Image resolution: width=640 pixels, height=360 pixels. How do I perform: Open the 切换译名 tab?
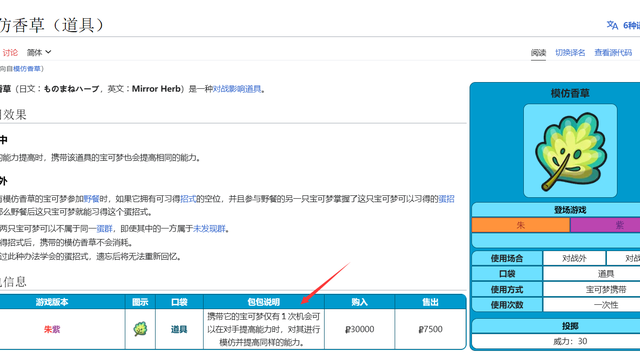click(570, 53)
